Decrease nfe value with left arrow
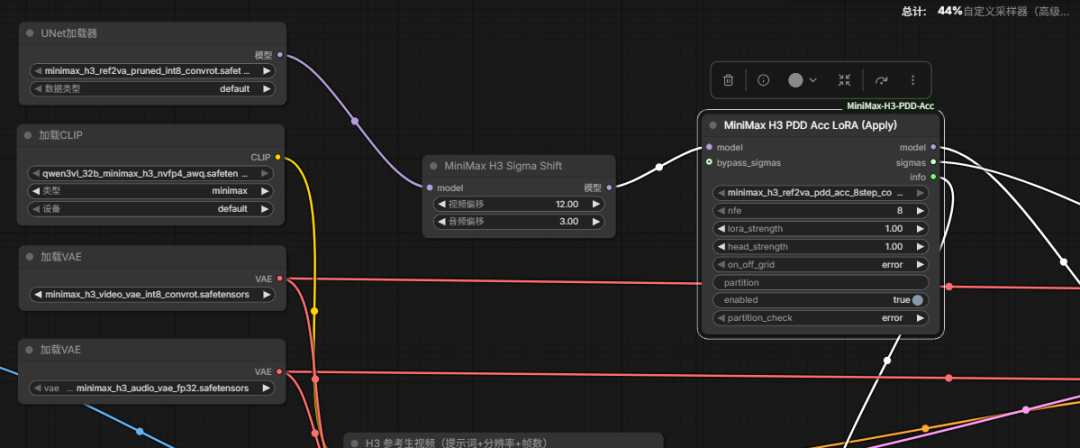 (x=721, y=210)
